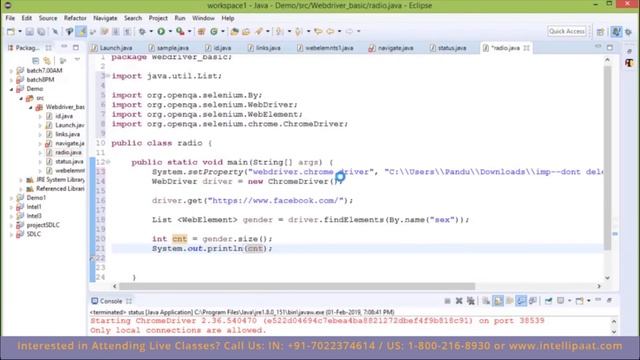Click the Back navigation arrow icon
640x360 pixels.
(x=330, y=31)
